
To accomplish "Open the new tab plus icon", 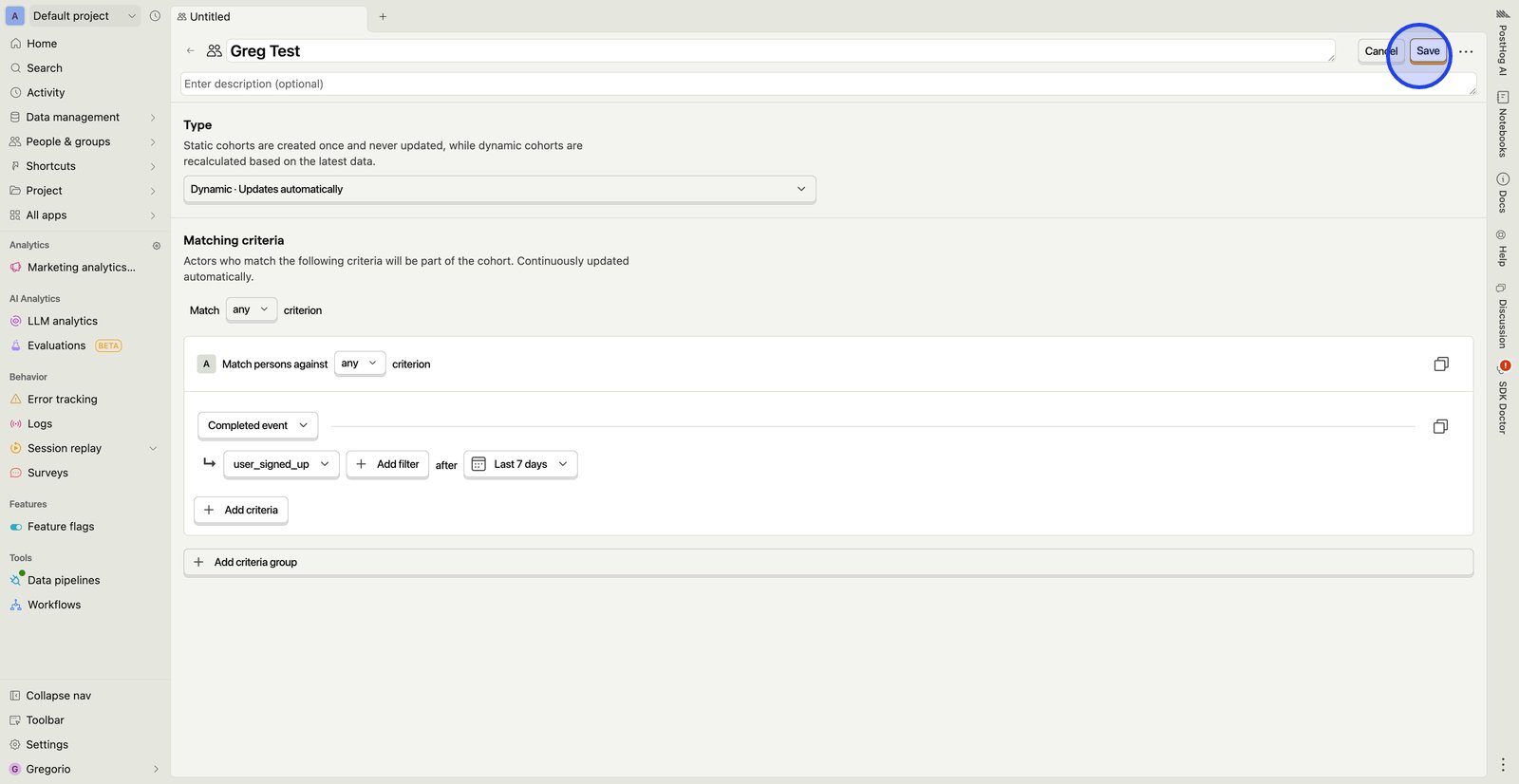I will (383, 17).
